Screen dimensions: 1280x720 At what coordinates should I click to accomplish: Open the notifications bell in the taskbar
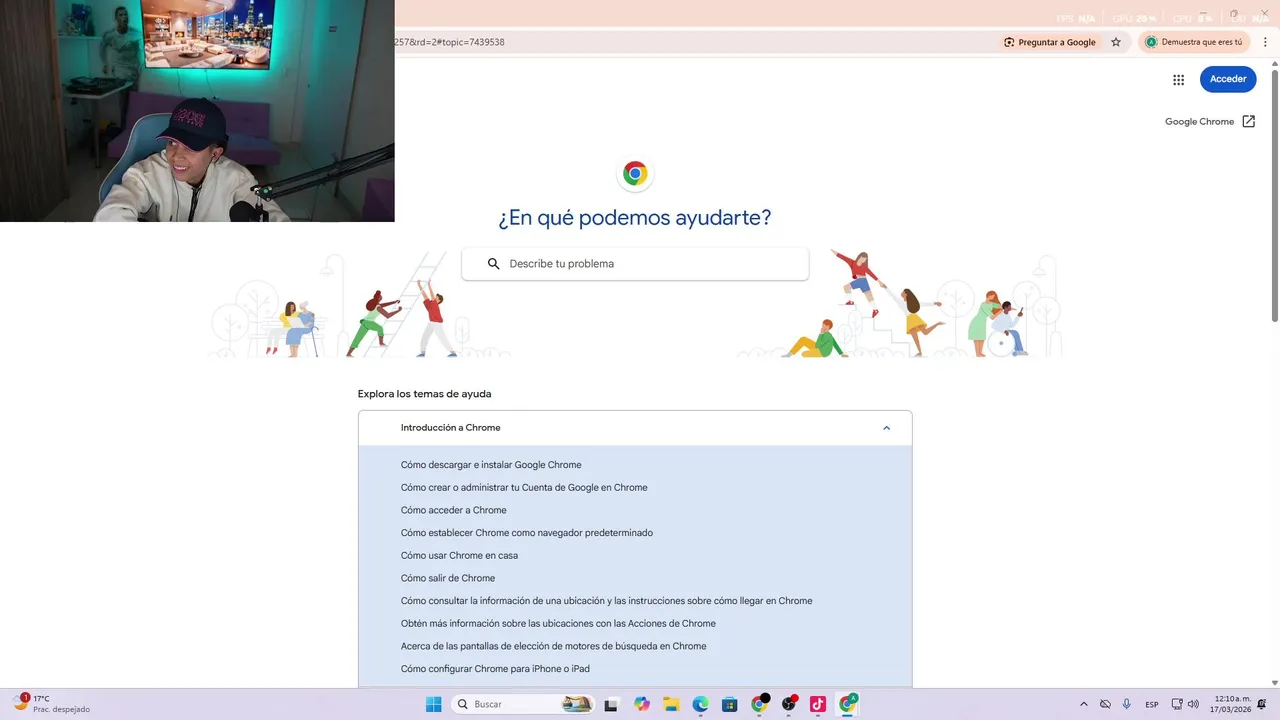tap(1262, 704)
